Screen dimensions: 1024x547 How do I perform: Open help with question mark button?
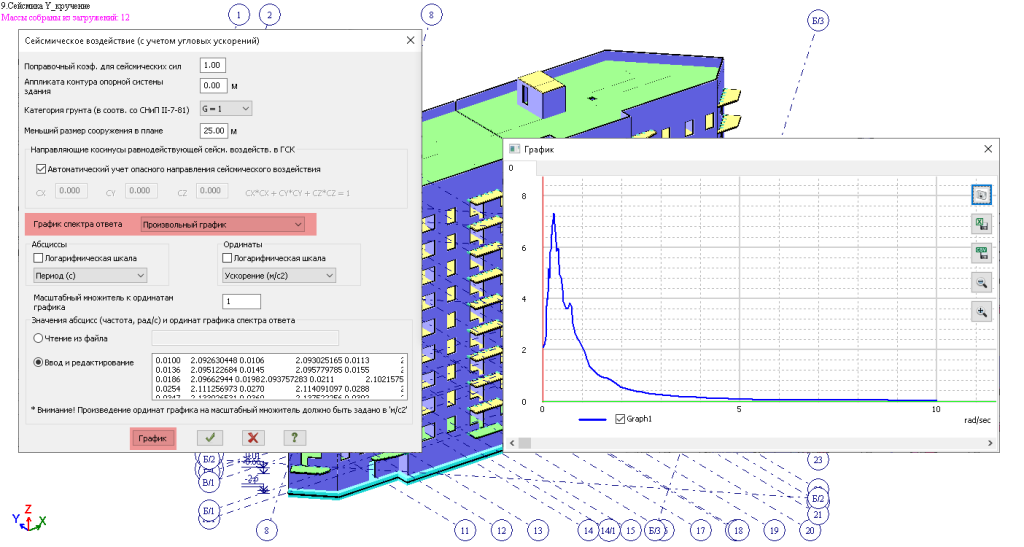click(294, 437)
